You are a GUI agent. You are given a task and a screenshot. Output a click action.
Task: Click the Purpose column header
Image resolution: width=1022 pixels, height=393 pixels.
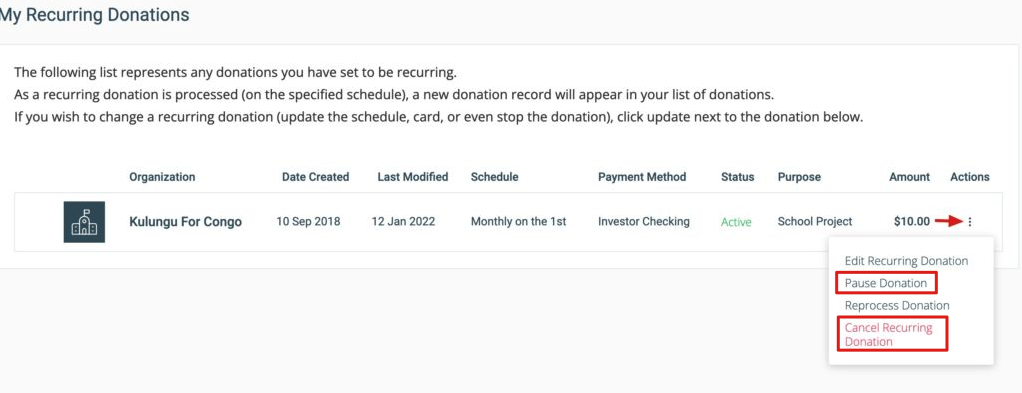click(x=799, y=177)
